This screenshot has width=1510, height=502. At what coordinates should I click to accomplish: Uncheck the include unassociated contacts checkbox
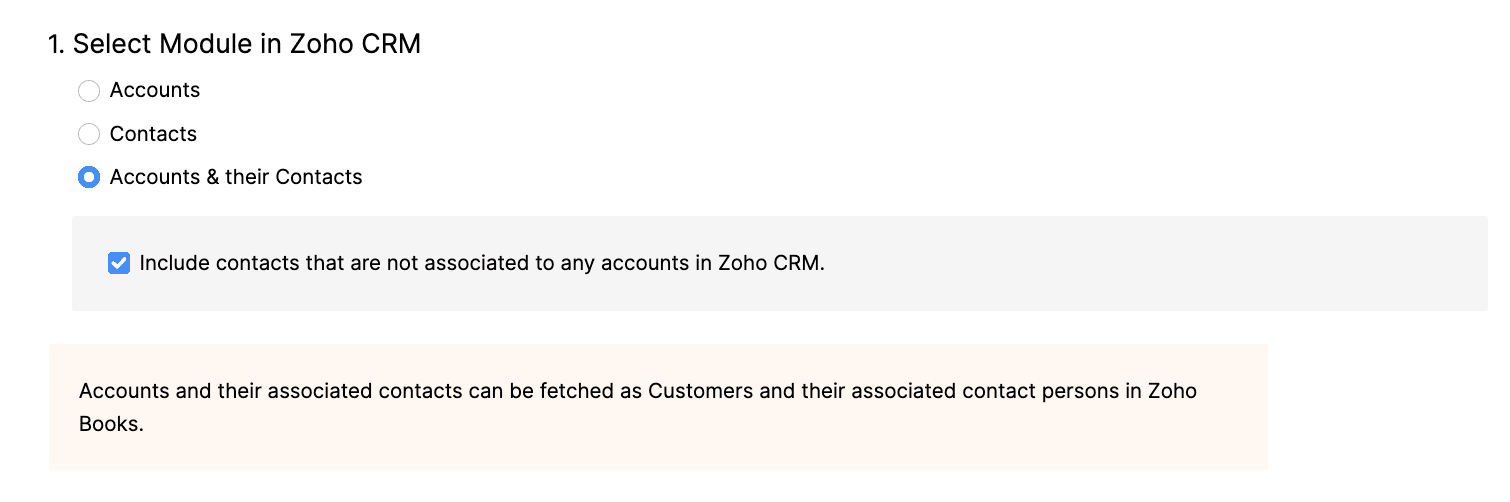[x=119, y=264]
